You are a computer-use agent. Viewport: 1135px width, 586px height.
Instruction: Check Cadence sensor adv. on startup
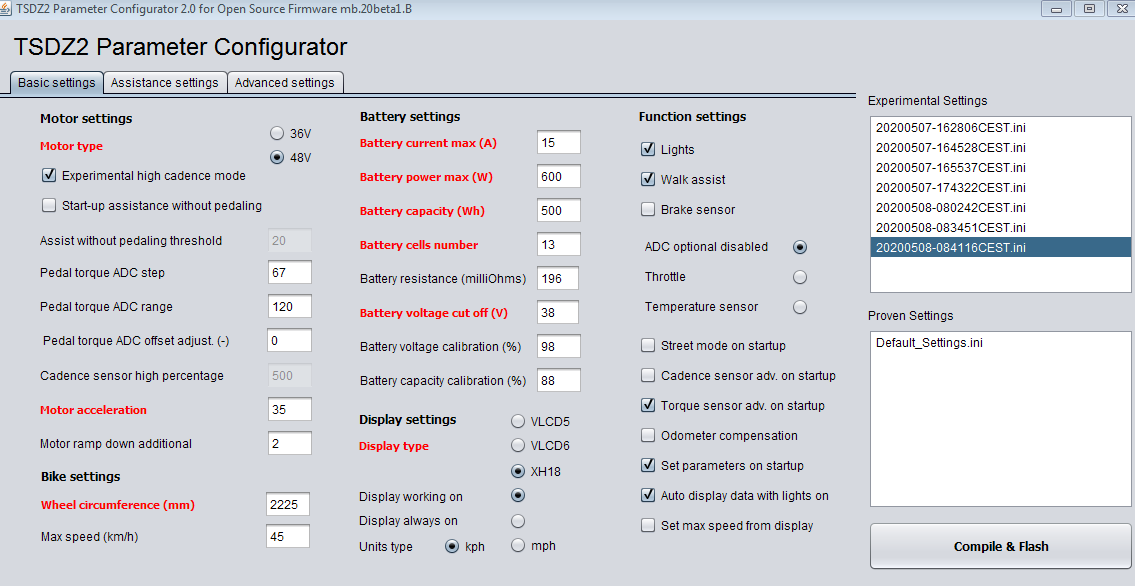pyautogui.click(x=648, y=375)
